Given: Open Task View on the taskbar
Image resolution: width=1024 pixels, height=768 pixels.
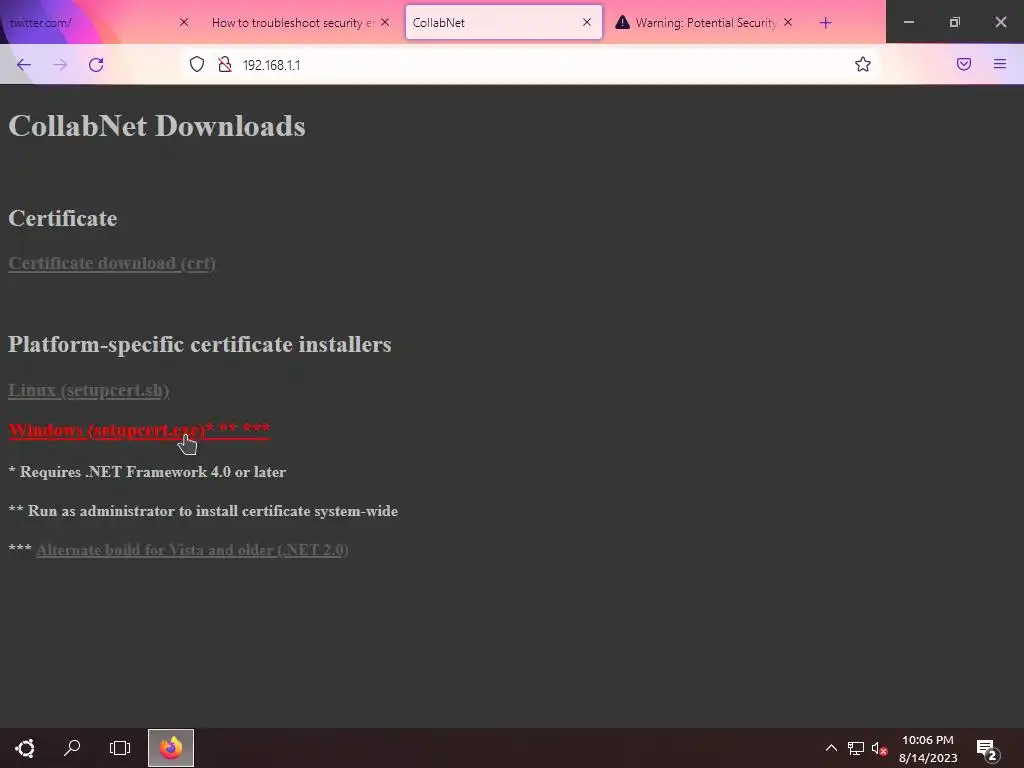Looking at the screenshot, I should click(x=120, y=748).
